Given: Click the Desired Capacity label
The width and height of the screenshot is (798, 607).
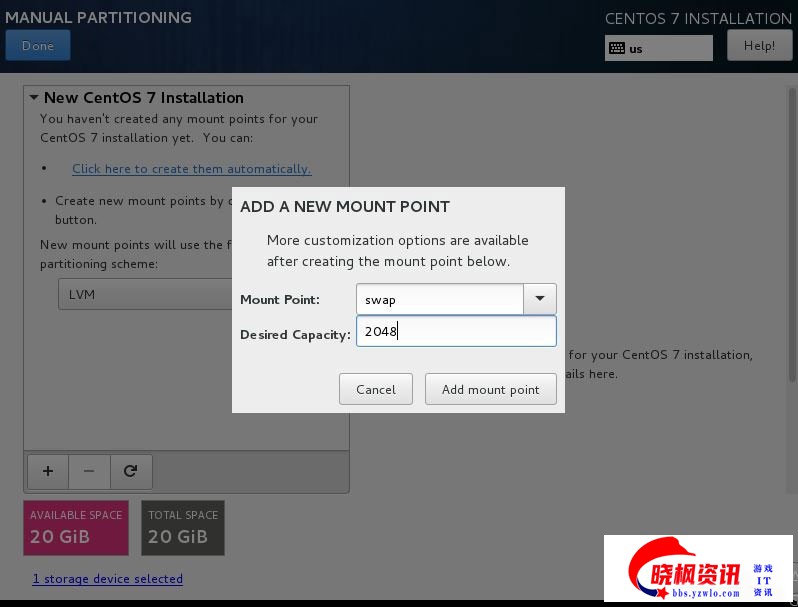Looking at the screenshot, I should coord(295,334).
